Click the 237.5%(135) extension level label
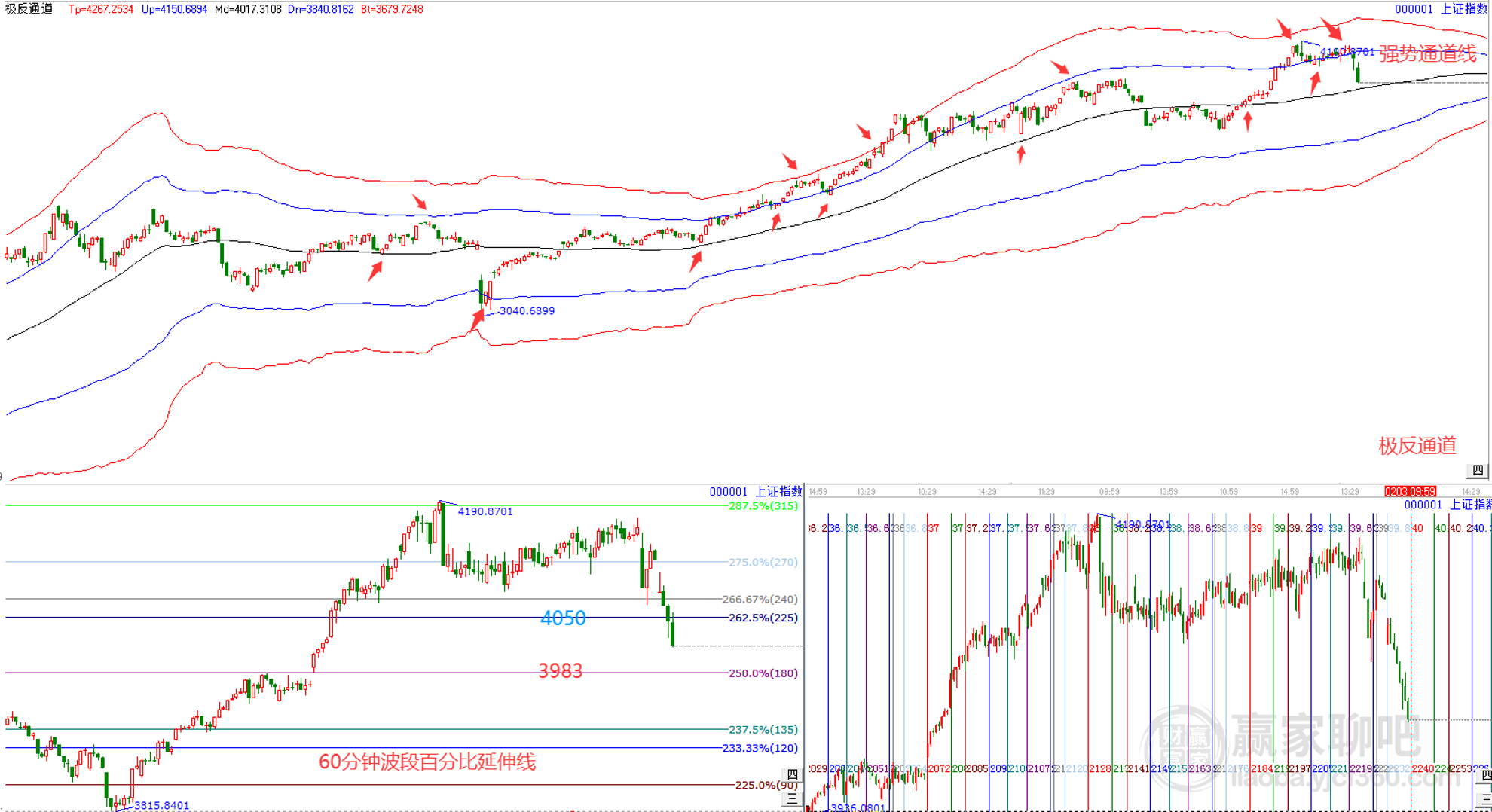This screenshot has width=1492, height=812. coord(763,729)
